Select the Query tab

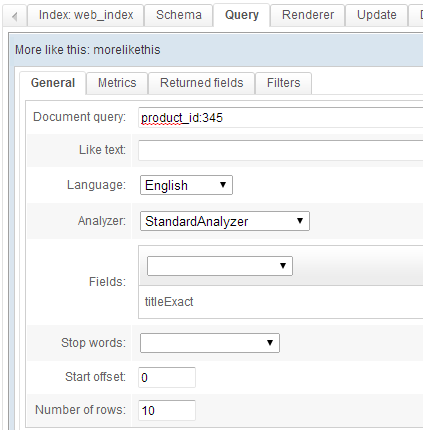click(242, 15)
